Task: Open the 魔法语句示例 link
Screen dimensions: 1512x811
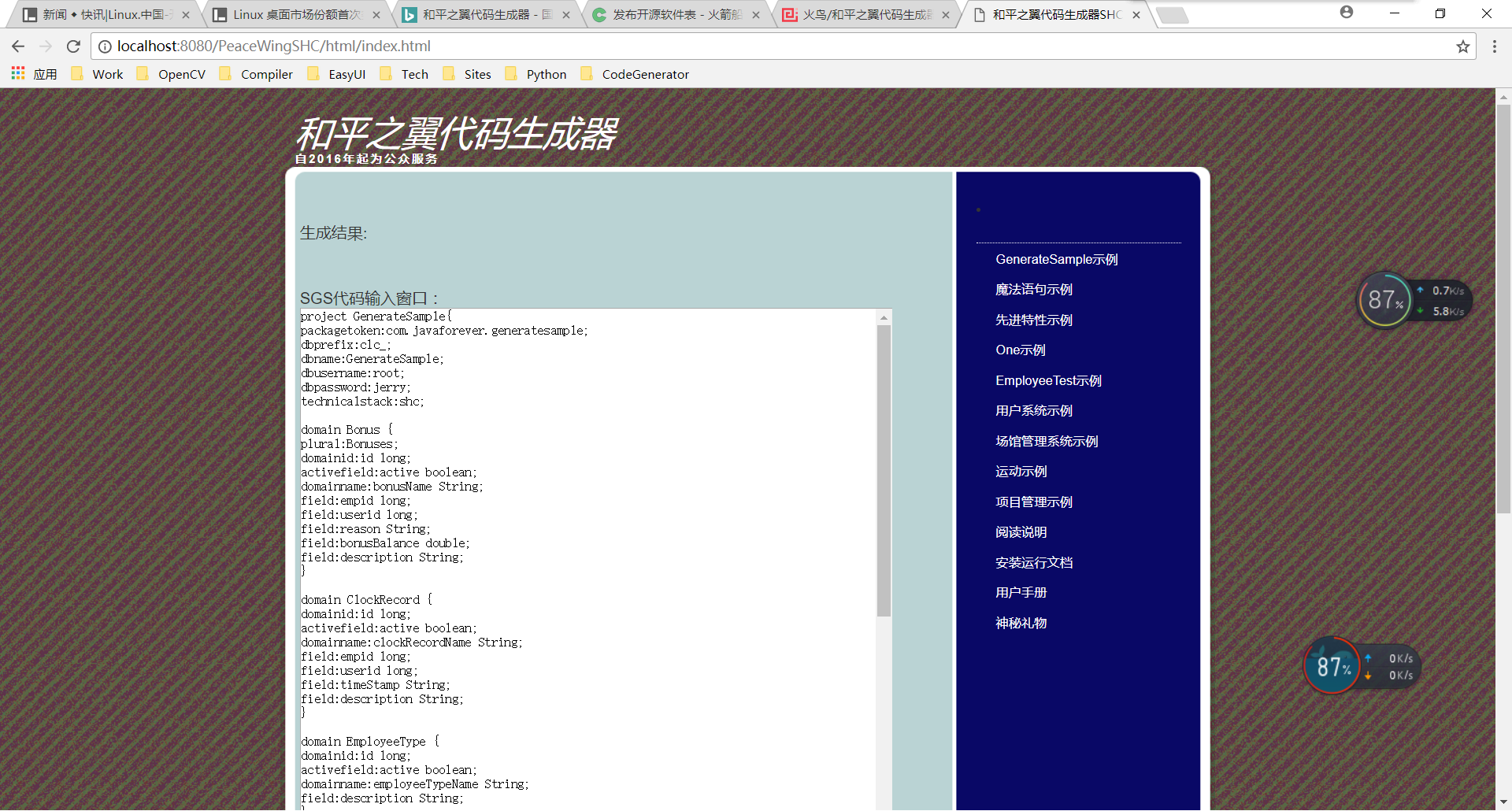Action: pos(1033,290)
